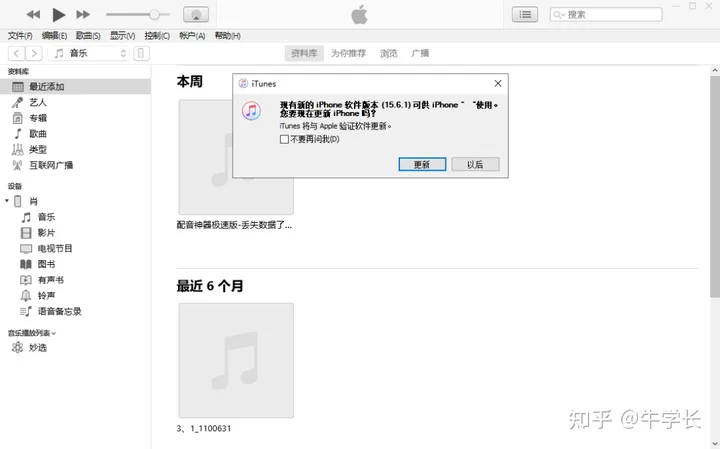
Task: Skip ahead with the fast-forward button
Action: tap(83, 15)
